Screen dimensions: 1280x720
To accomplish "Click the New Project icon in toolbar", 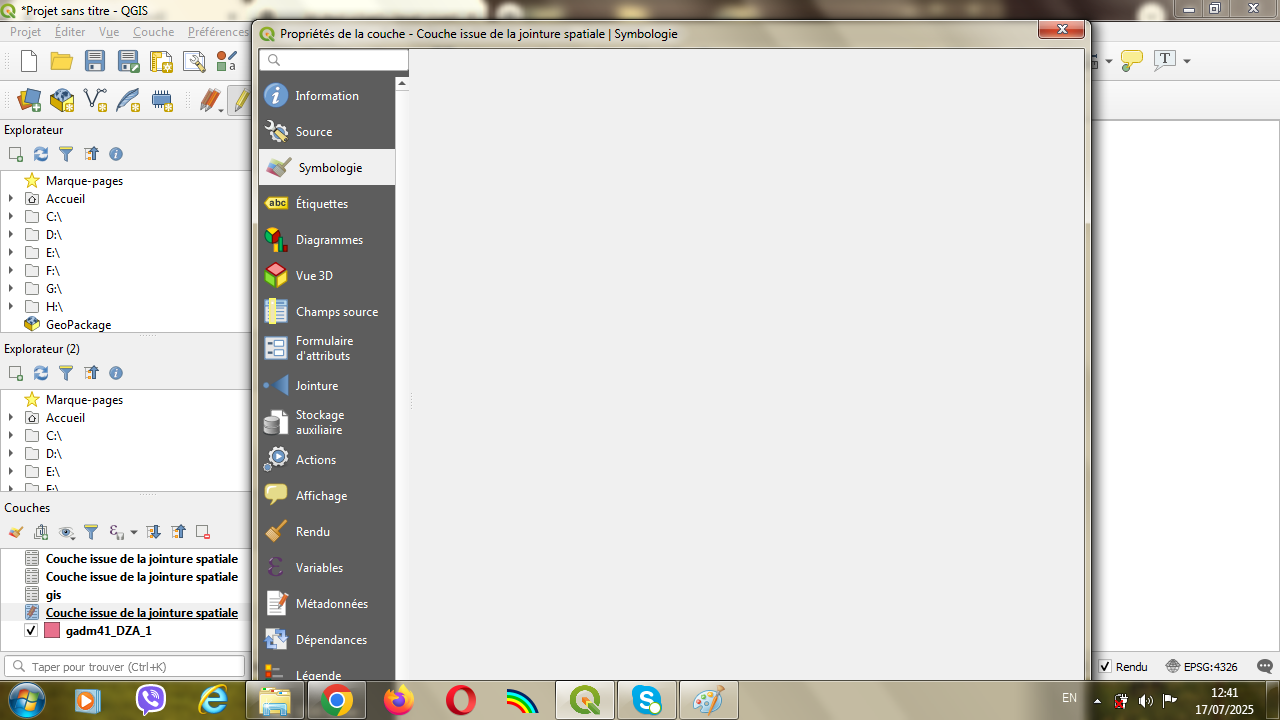I will 29,61.
